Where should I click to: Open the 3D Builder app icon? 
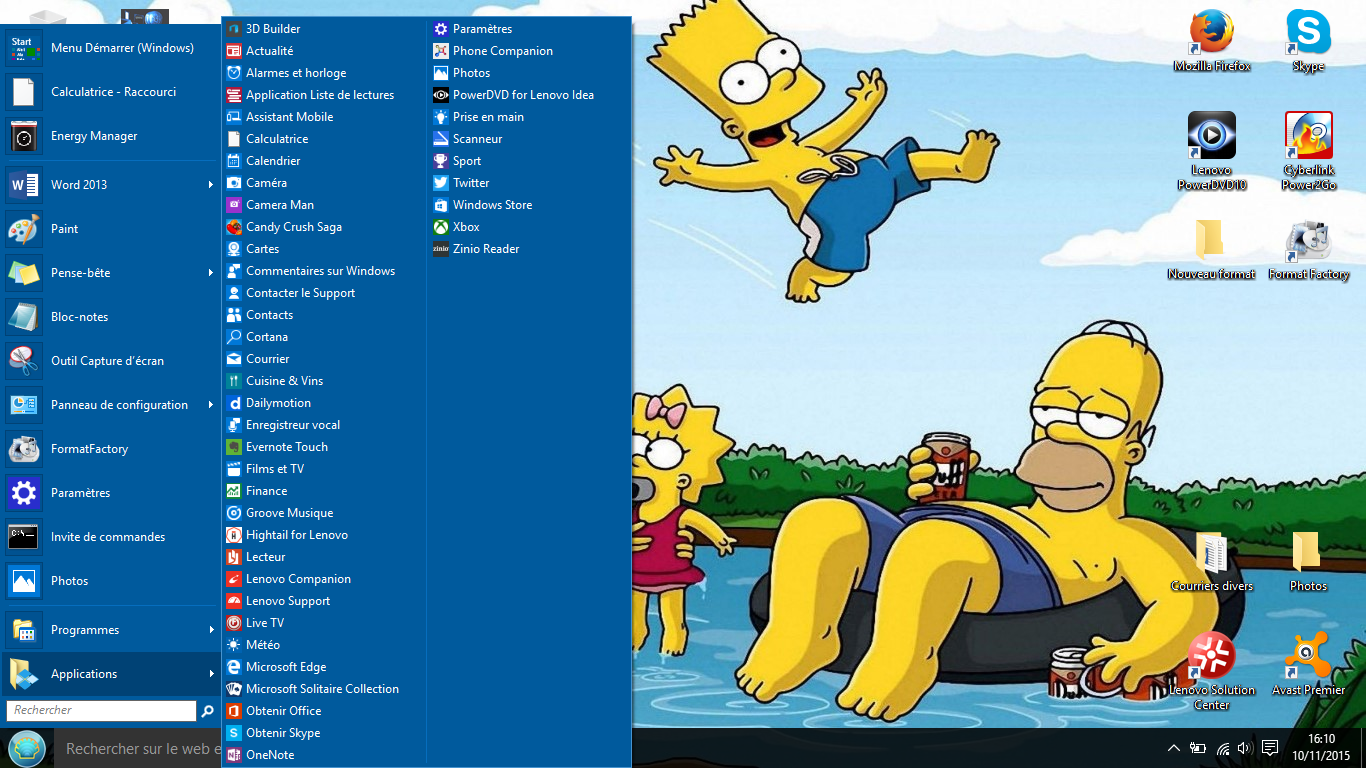pos(234,29)
